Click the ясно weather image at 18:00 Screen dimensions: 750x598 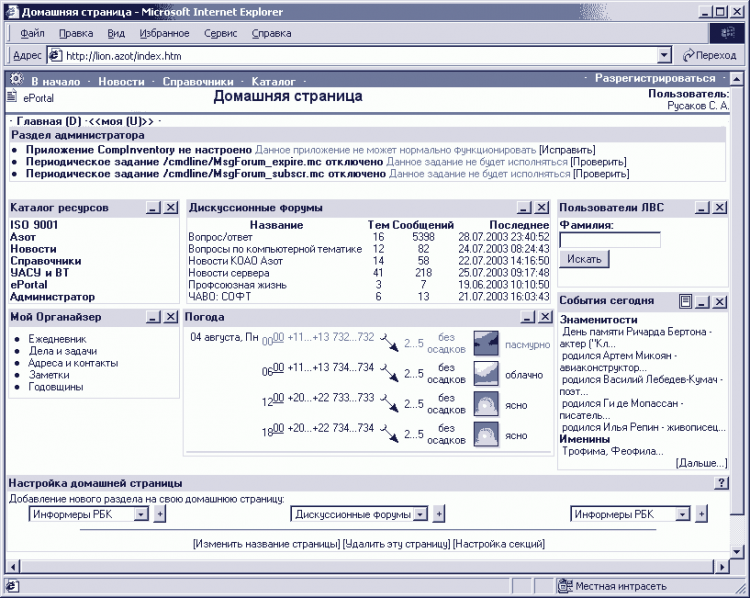click(486, 434)
